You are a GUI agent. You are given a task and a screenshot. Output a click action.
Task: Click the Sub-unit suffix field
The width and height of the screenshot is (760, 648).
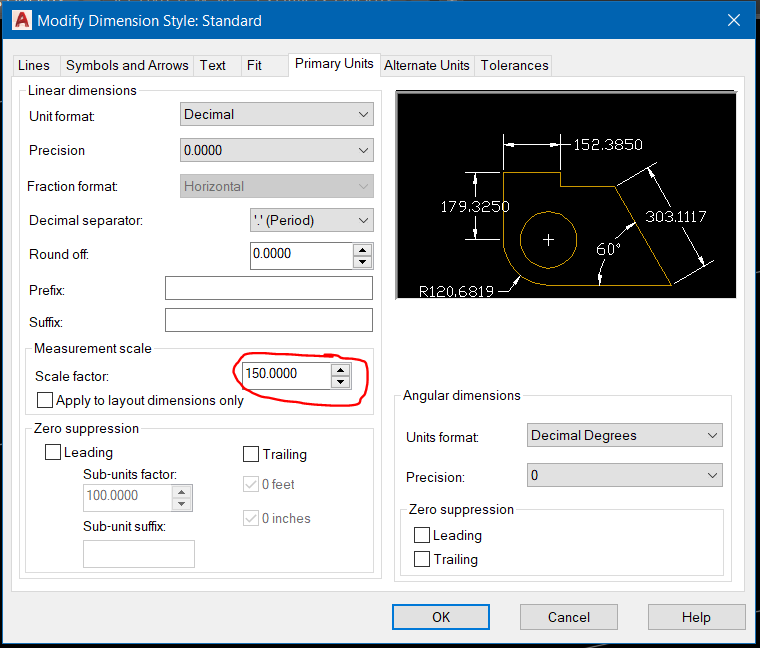139,554
